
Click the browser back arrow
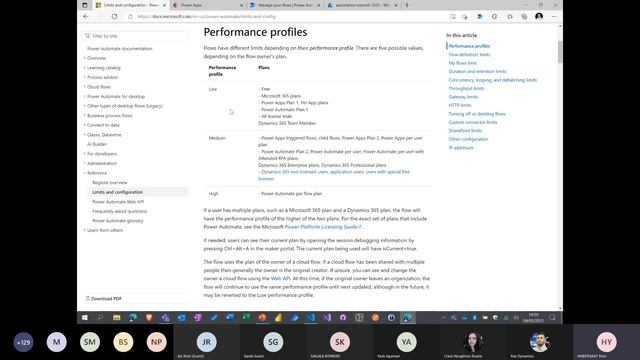coord(86,16)
